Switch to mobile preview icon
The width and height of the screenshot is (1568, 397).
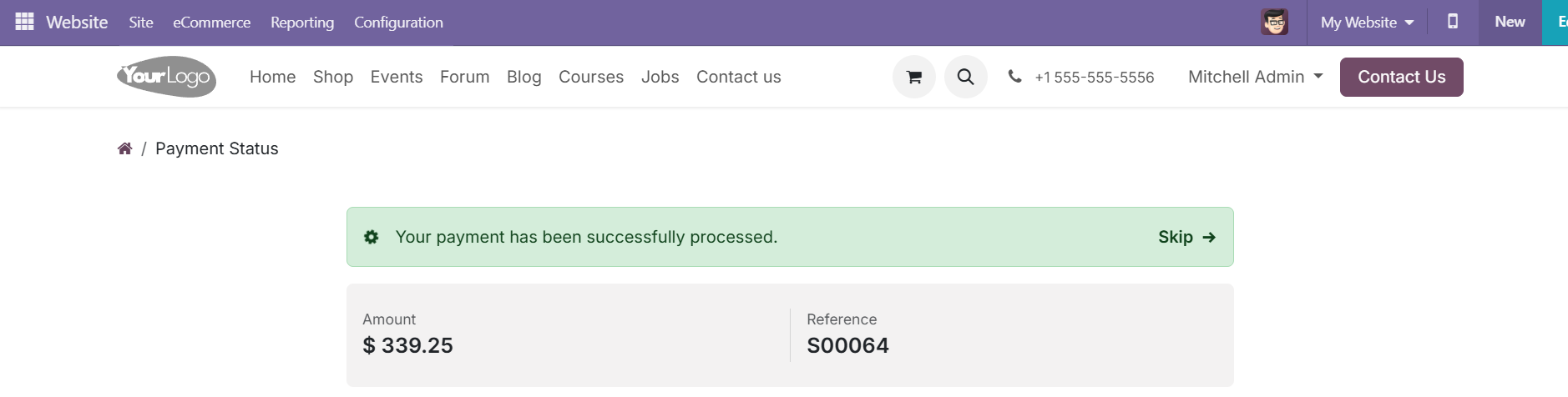coord(1453,22)
